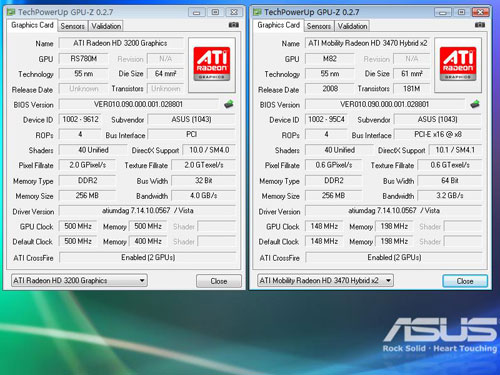The height and width of the screenshot is (375, 500).
Task: Click Close button in left GPU-Z window
Action: pyautogui.click(x=219, y=281)
